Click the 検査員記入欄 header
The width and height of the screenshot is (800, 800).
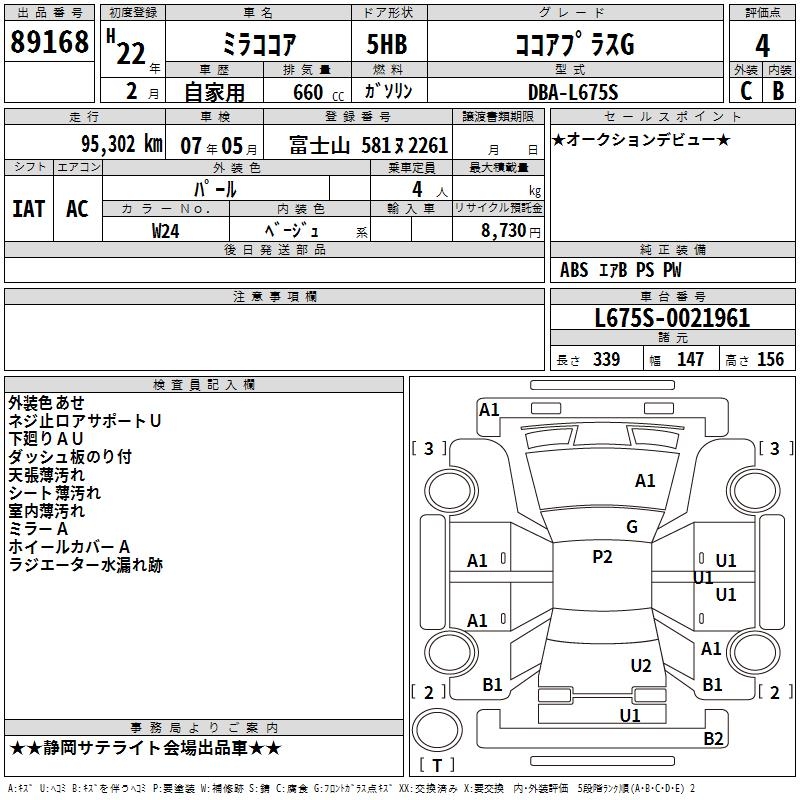(x=204, y=385)
